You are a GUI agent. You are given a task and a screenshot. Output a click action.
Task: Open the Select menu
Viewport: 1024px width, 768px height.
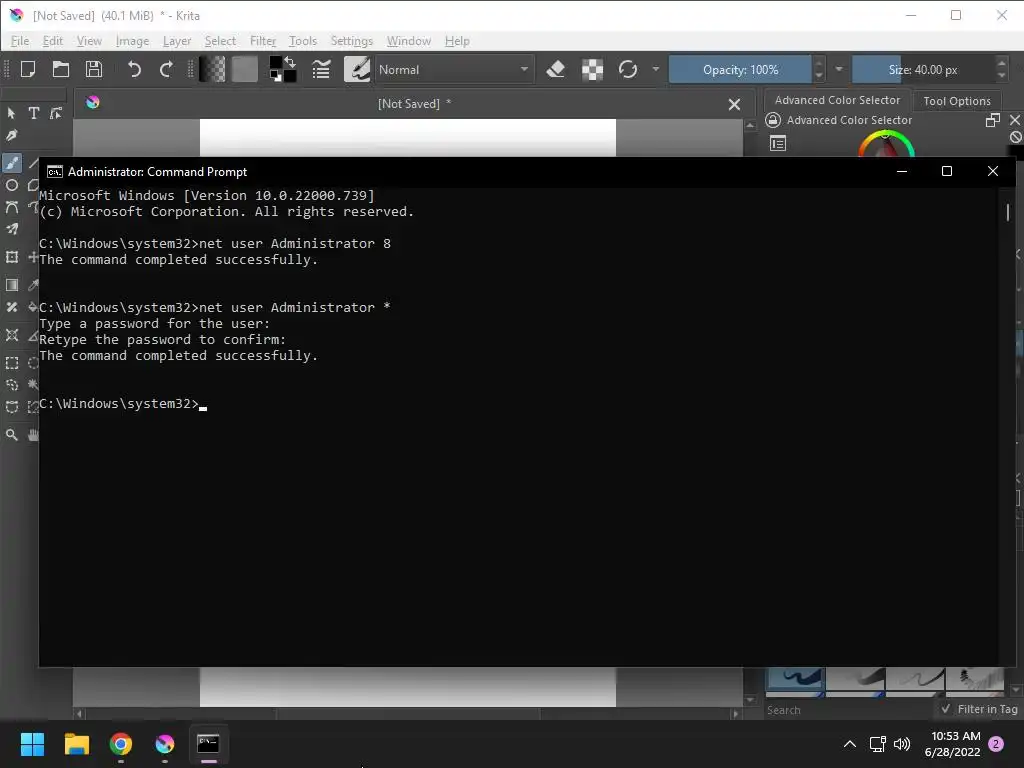tap(220, 41)
